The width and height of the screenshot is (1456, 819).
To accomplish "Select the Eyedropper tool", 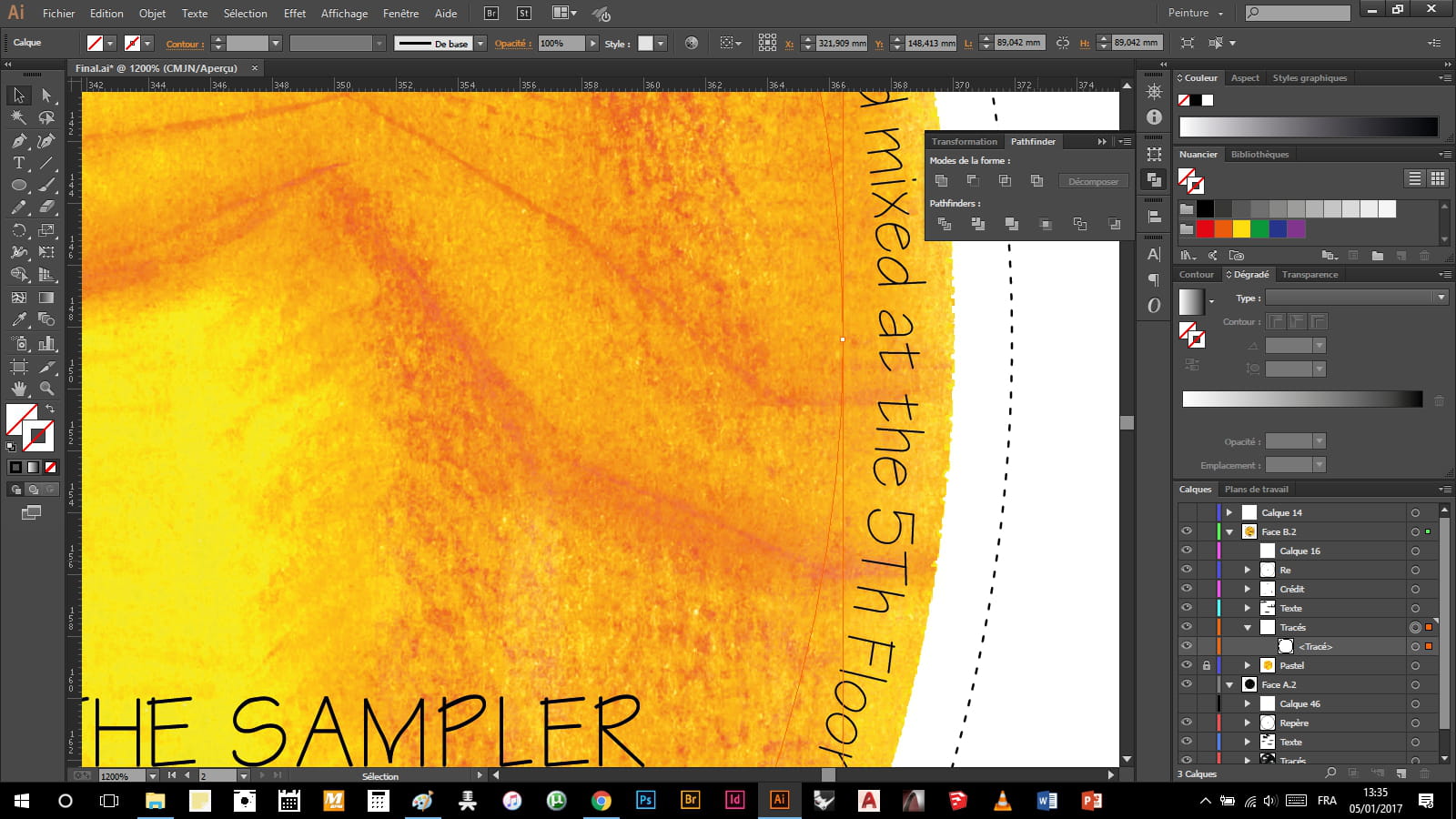I will [x=19, y=319].
